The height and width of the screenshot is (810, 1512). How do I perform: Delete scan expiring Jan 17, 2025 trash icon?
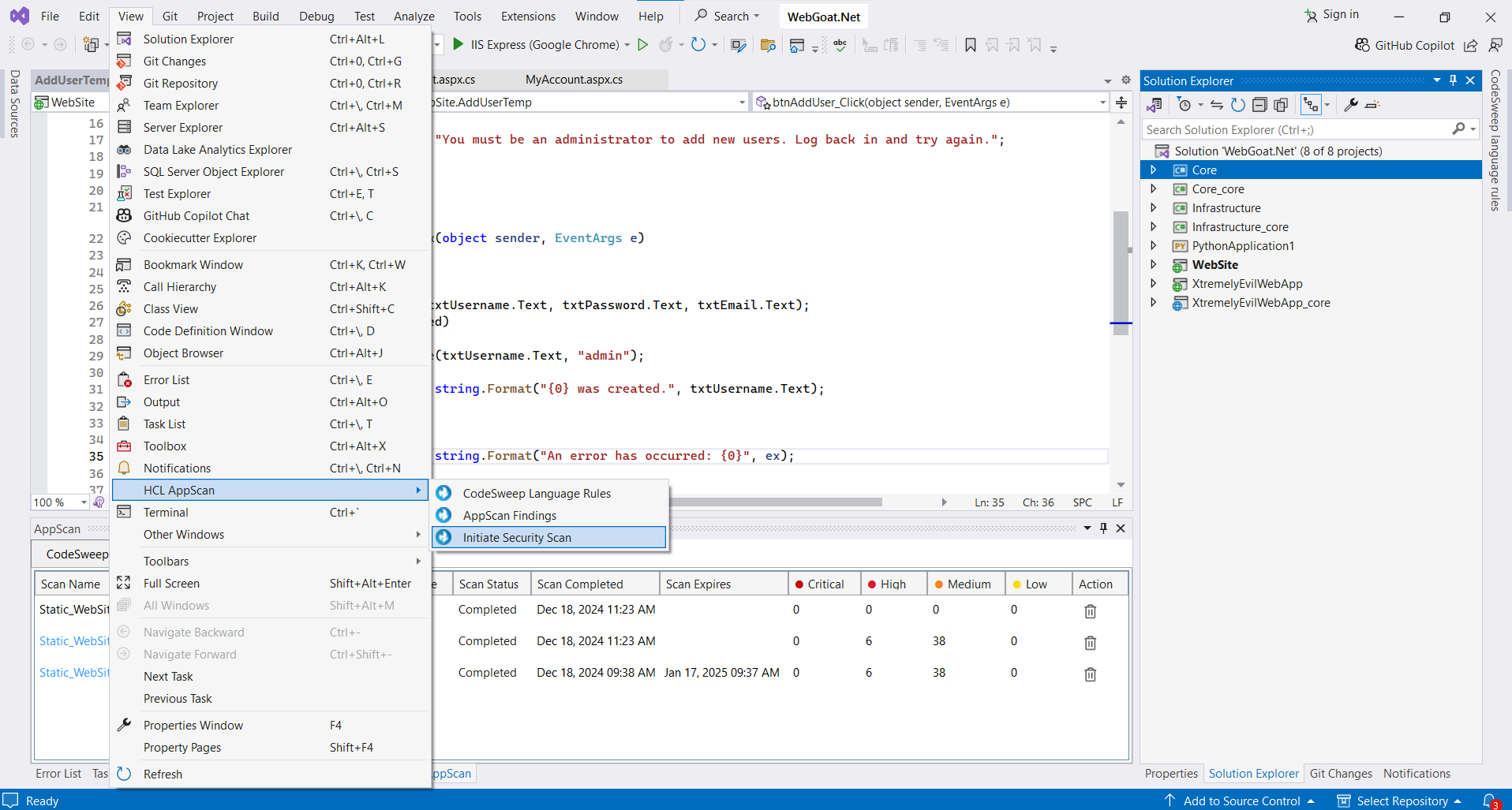1091,674
